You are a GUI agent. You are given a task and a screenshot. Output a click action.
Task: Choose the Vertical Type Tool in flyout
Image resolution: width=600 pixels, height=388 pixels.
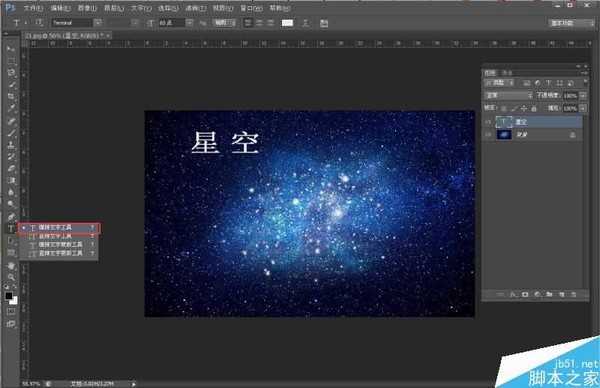pos(59,236)
